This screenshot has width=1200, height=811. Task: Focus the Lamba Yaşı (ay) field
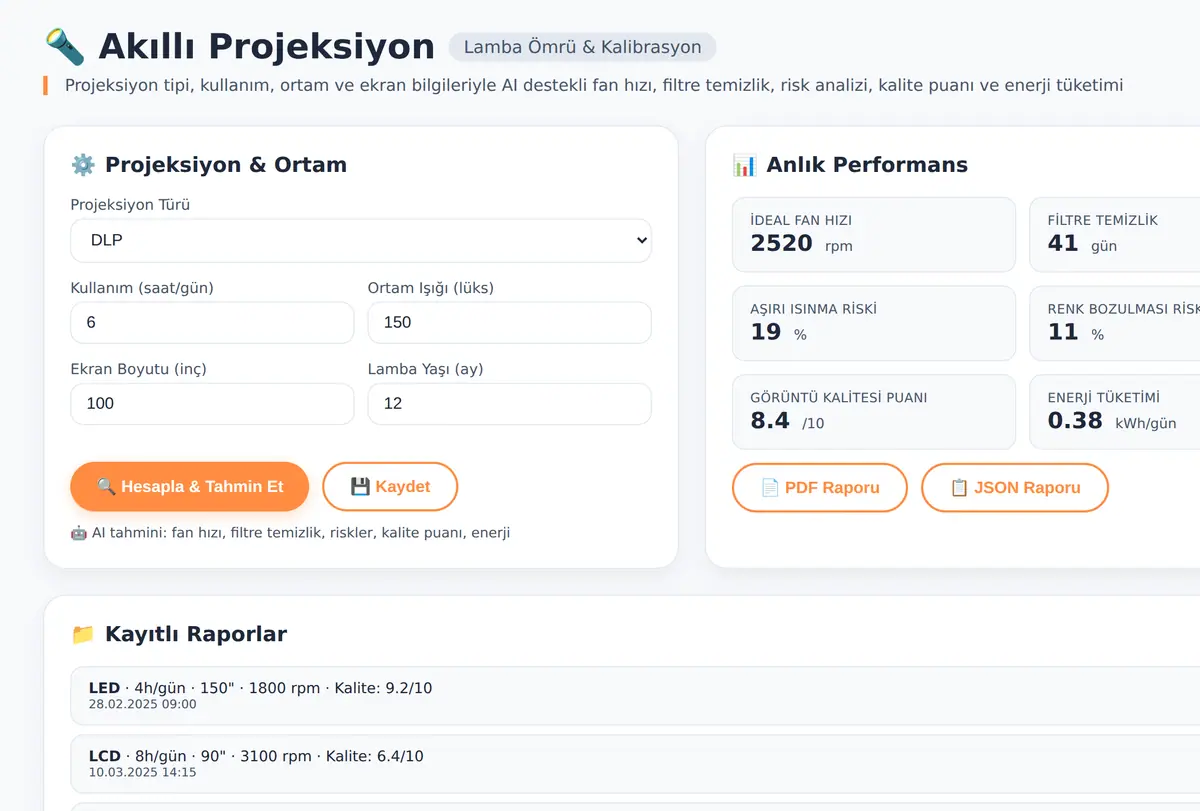510,404
